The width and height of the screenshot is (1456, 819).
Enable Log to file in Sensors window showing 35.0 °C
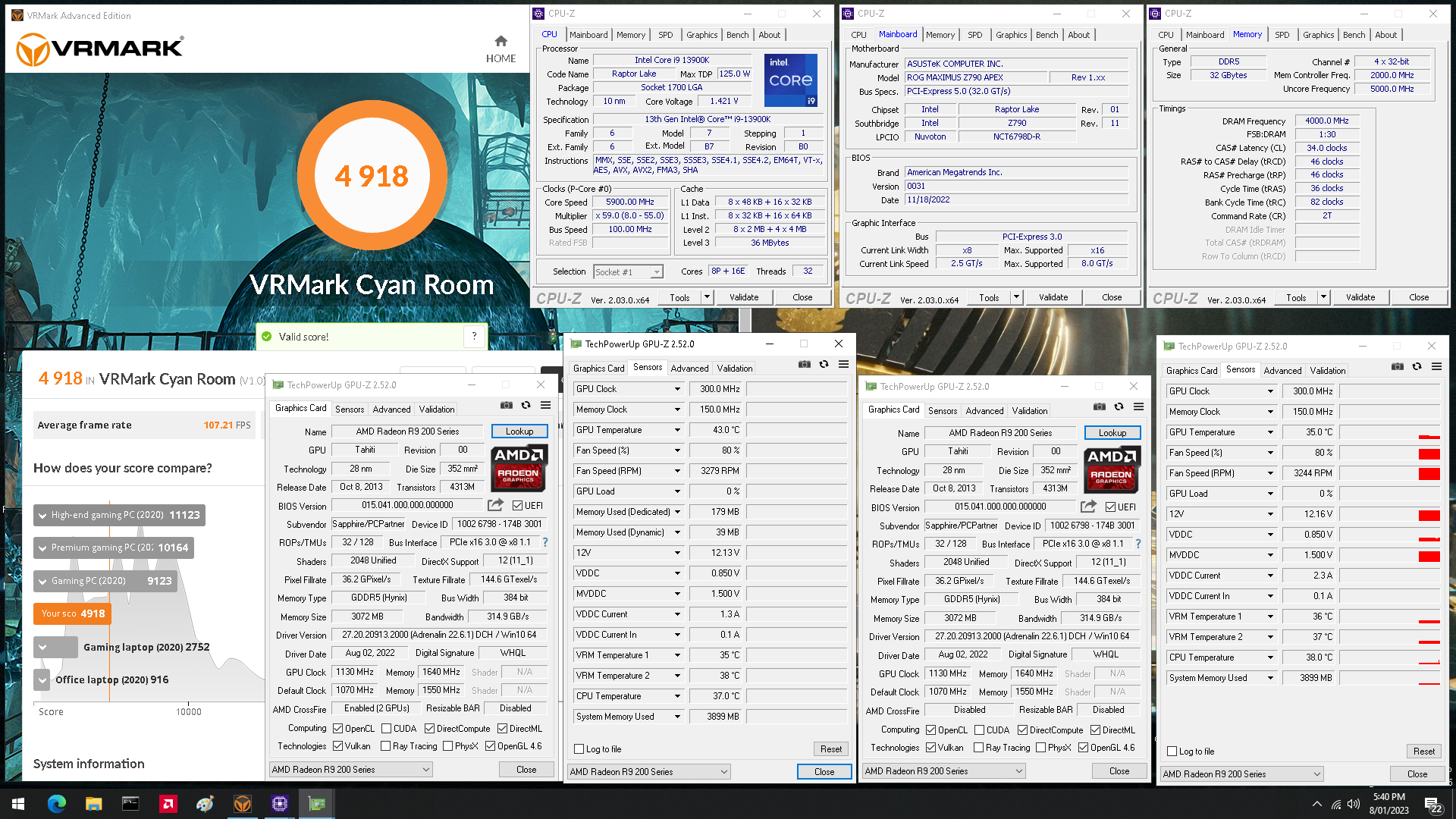click(x=1172, y=752)
